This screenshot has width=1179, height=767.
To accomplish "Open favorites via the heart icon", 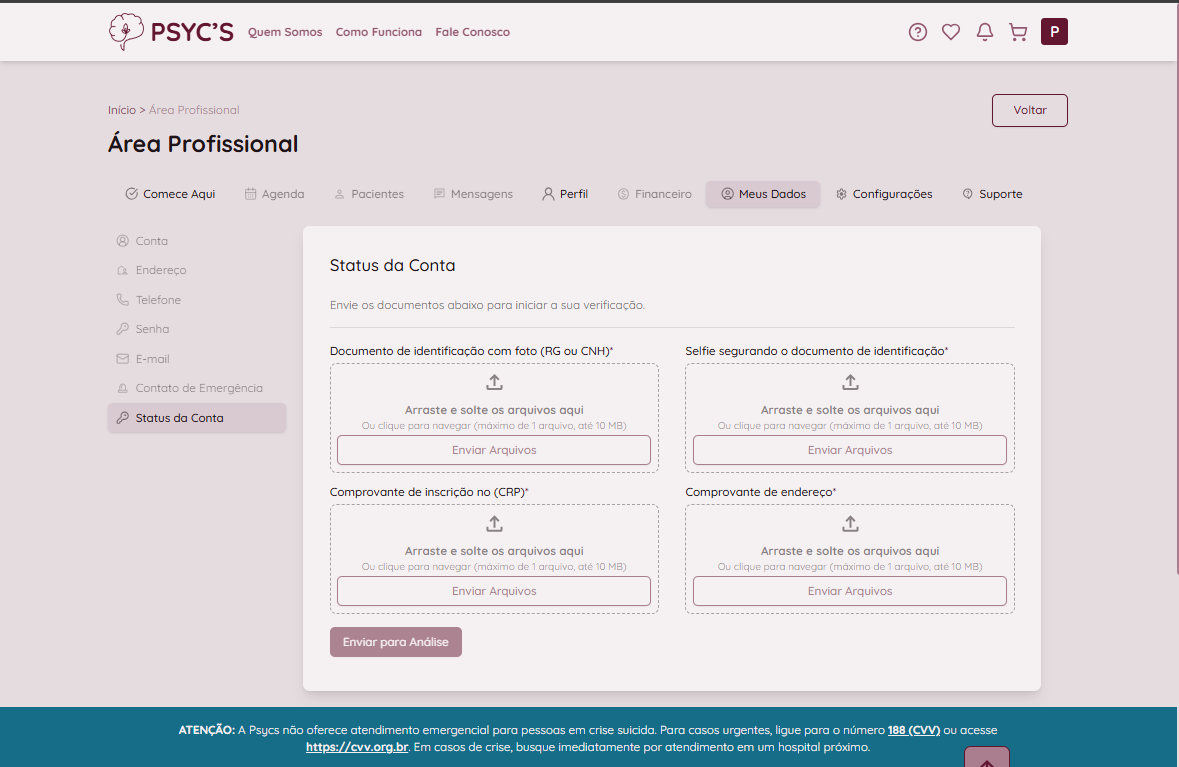I will (x=951, y=32).
